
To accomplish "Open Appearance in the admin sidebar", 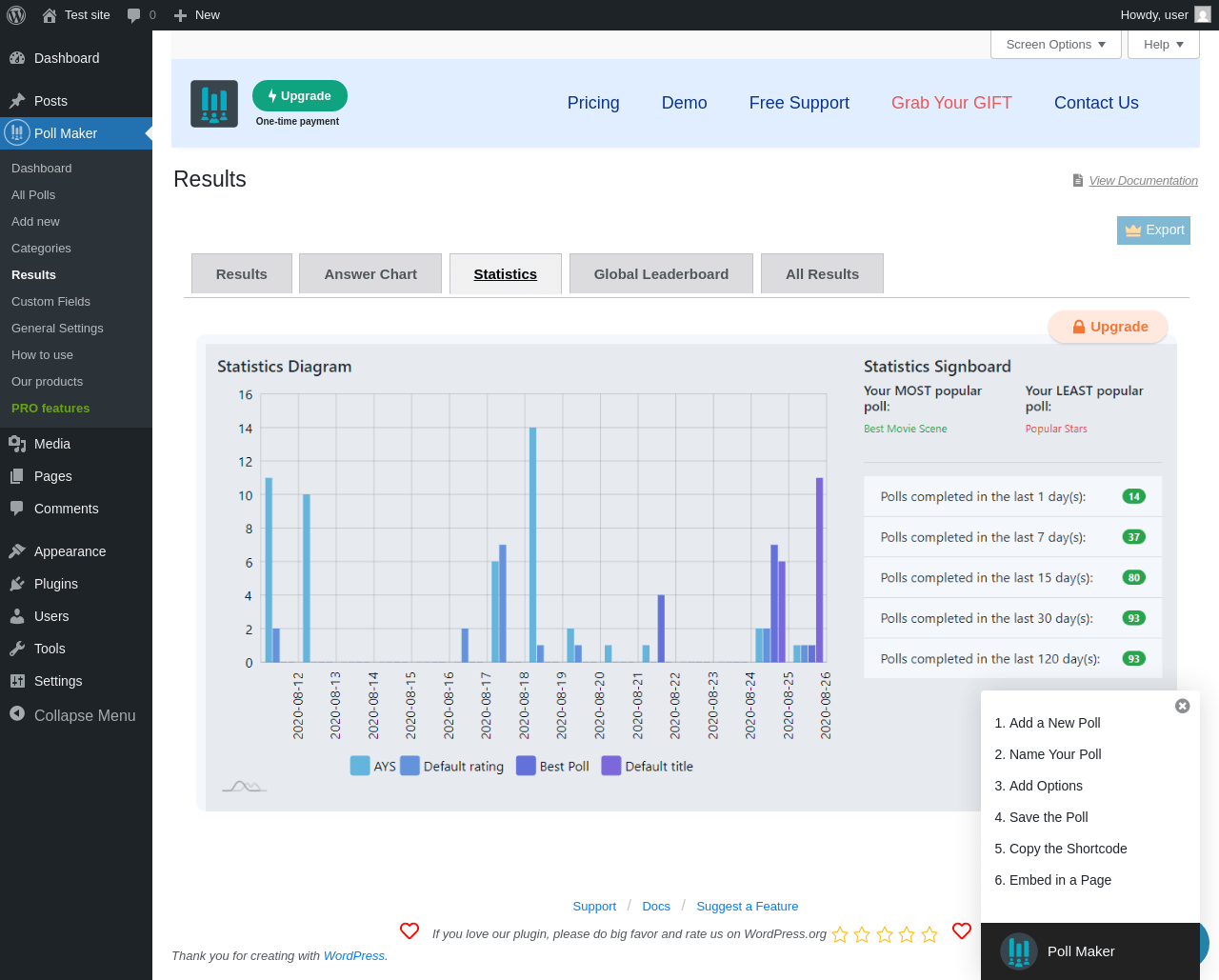I will (70, 551).
